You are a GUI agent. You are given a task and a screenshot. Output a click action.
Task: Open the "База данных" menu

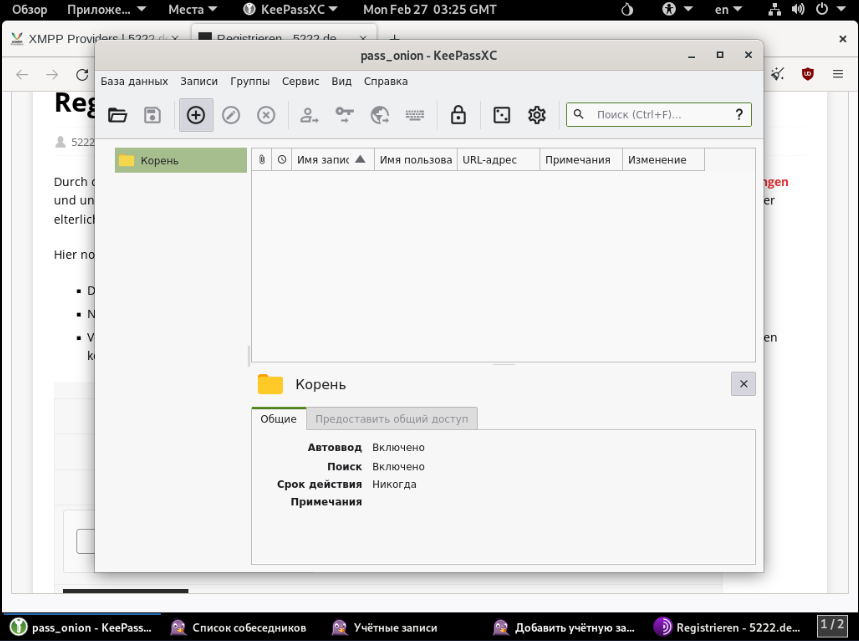(134, 81)
